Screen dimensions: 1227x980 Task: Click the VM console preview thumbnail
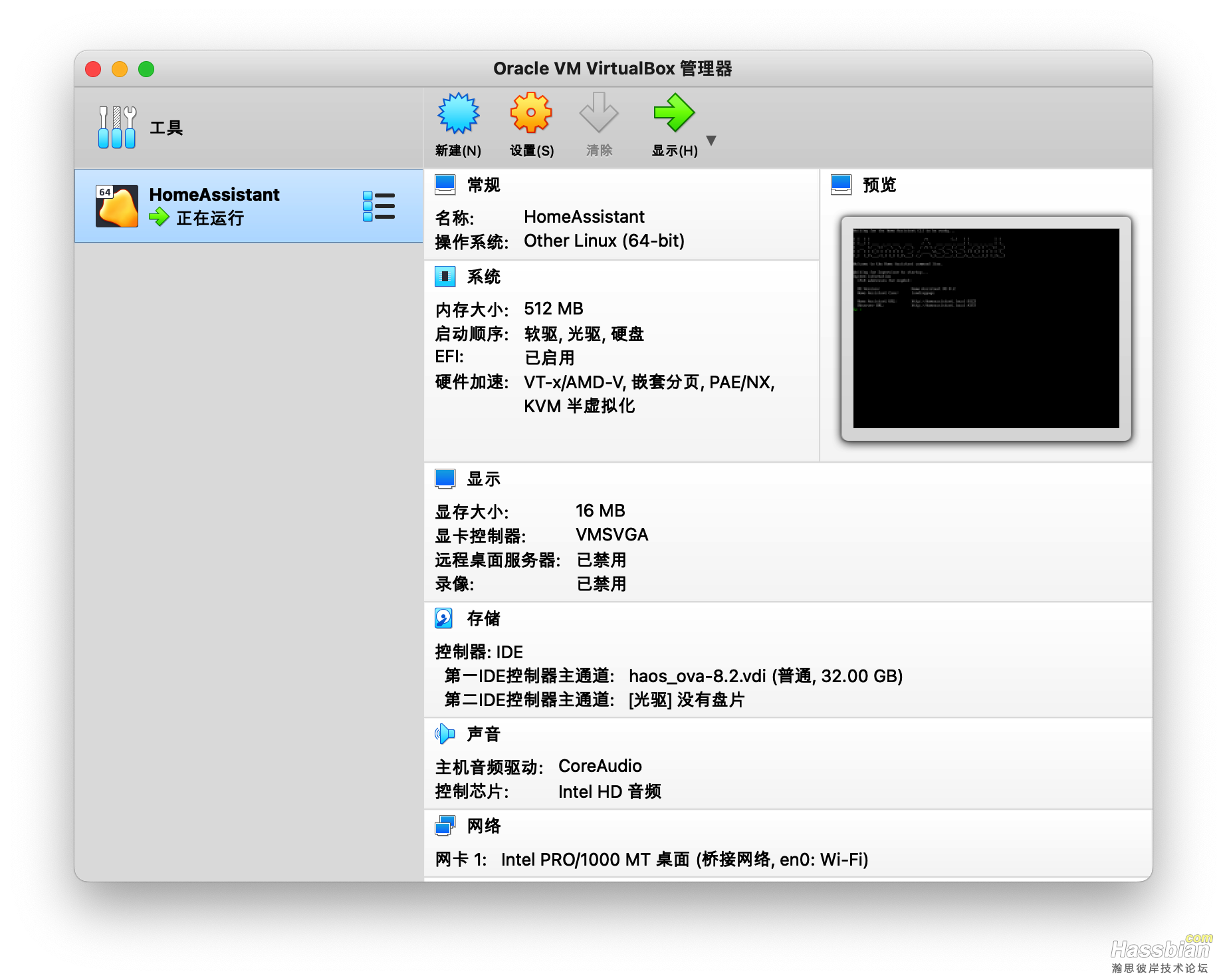point(986,328)
